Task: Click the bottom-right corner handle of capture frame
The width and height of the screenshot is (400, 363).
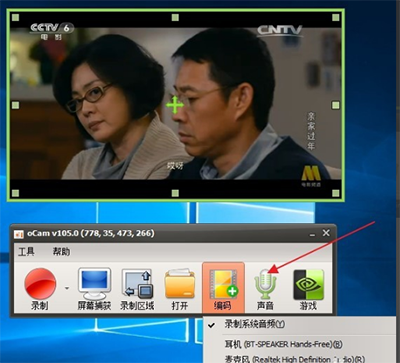Action: (x=336, y=193)
